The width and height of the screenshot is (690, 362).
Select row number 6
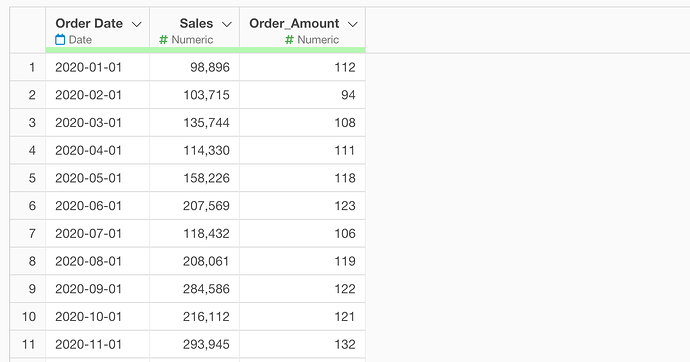point(28,206)
